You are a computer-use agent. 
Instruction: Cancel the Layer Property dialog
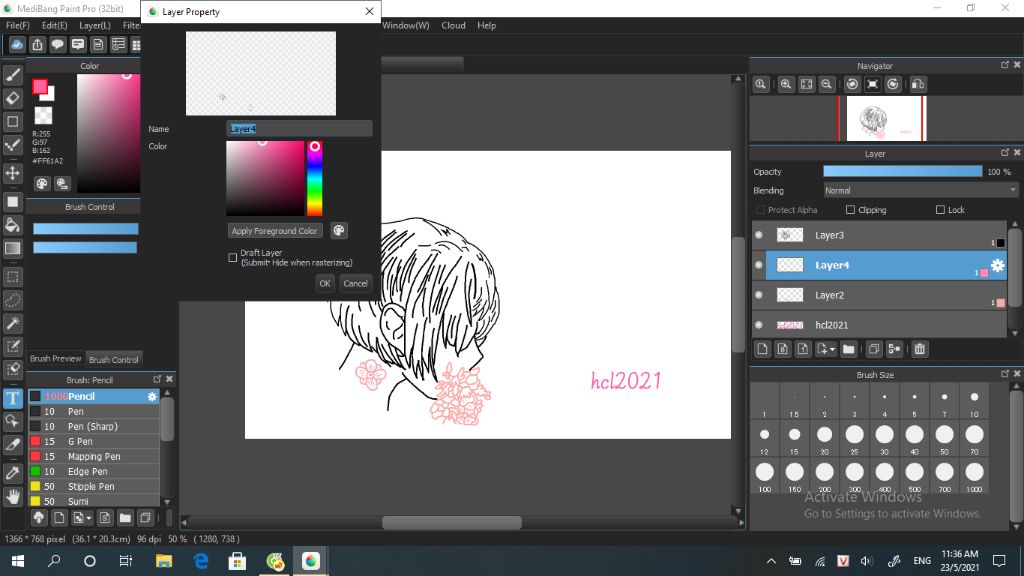click(x=355, y=283)
